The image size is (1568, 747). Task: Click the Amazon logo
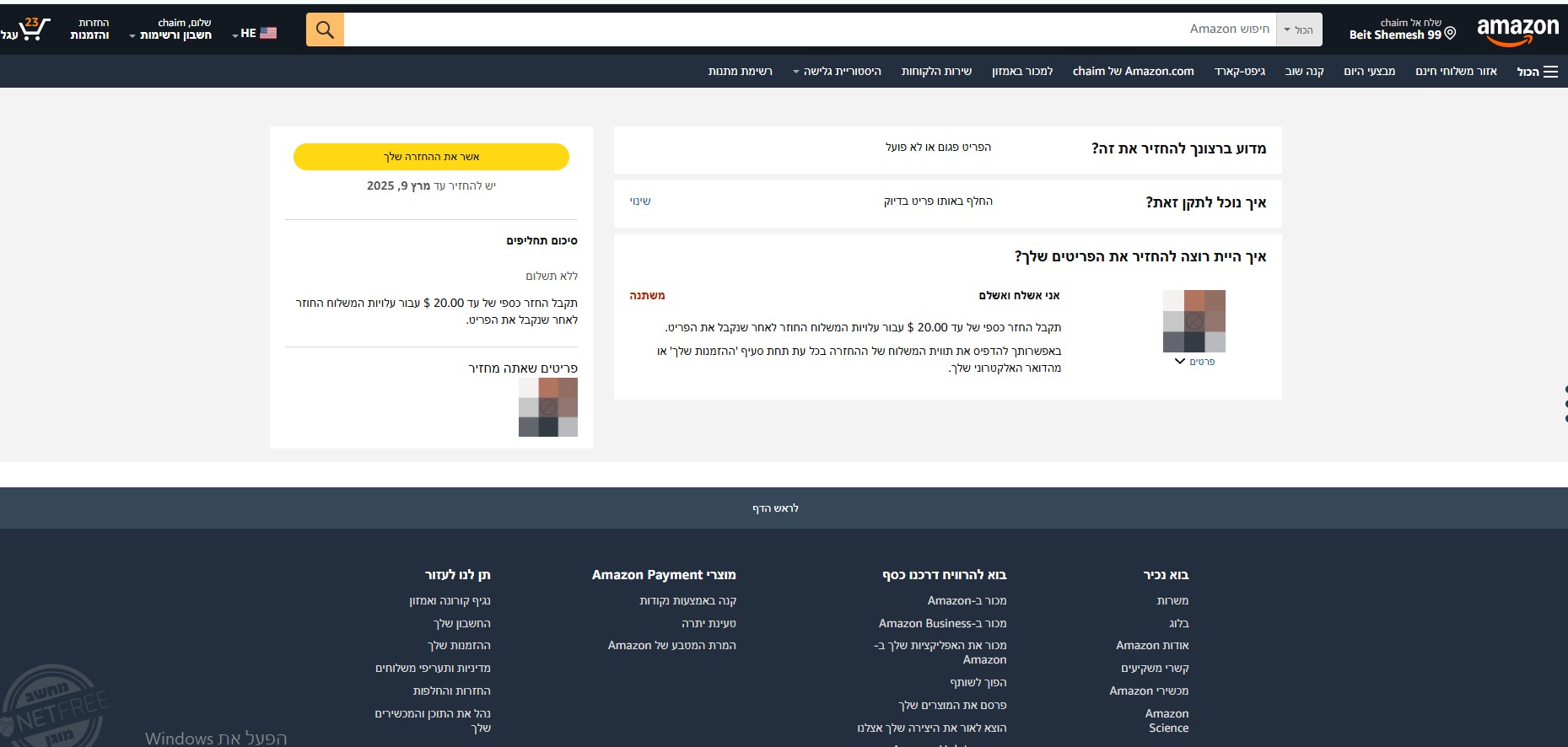click(1517, 31)
